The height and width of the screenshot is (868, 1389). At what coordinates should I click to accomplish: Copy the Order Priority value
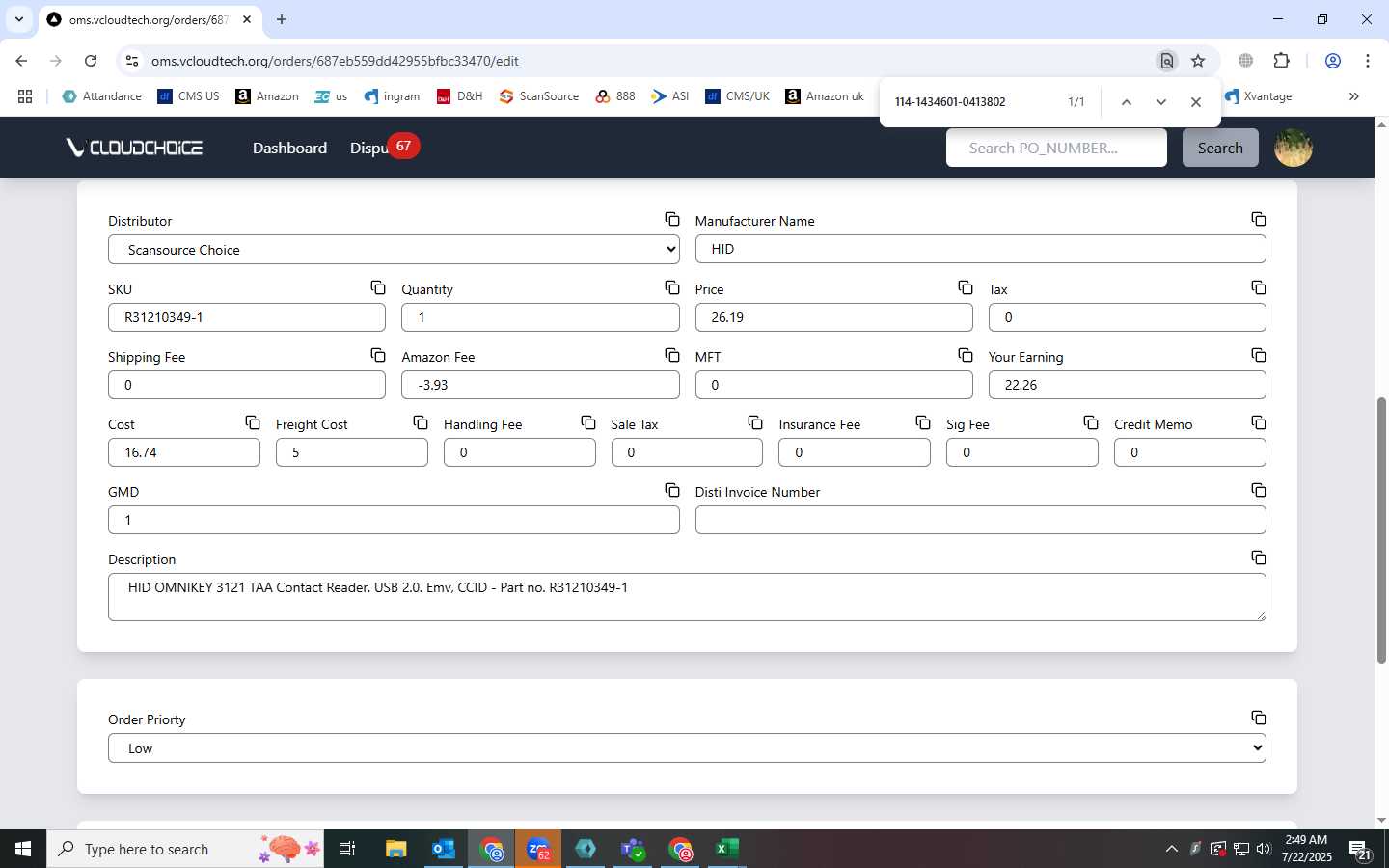pyautogui.click(x=1259, y=718)
